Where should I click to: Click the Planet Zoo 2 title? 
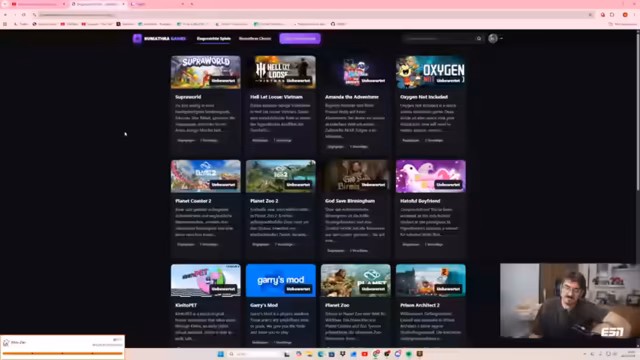(264, 201)
